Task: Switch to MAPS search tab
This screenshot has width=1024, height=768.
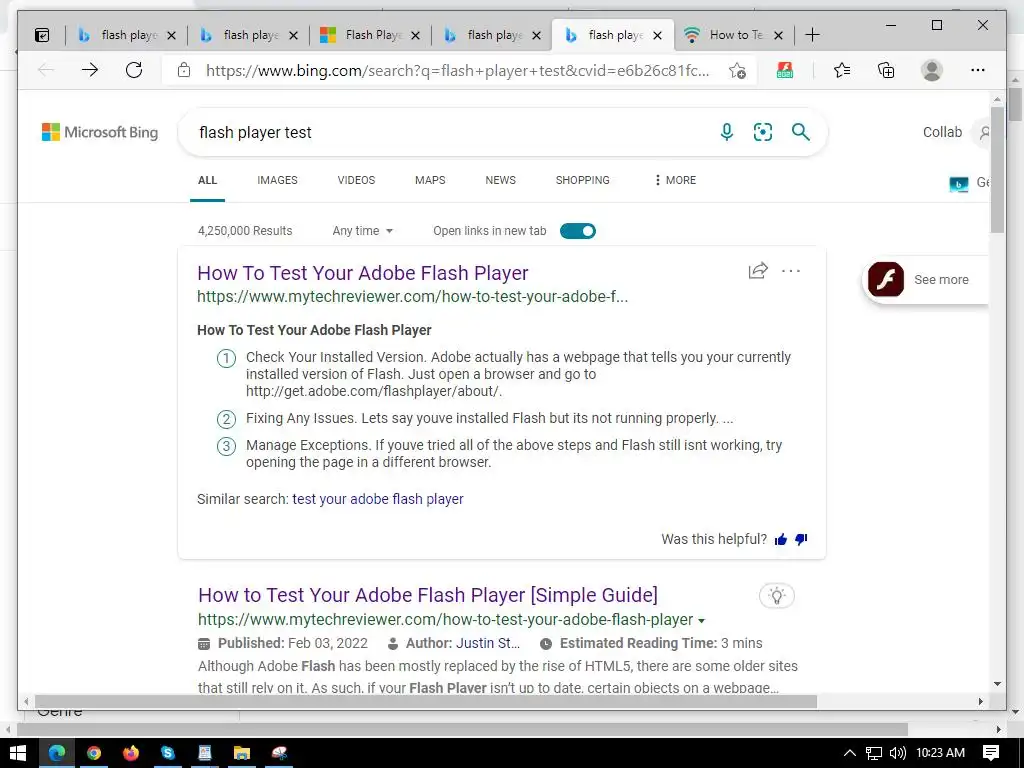Action: pos(430,180)
